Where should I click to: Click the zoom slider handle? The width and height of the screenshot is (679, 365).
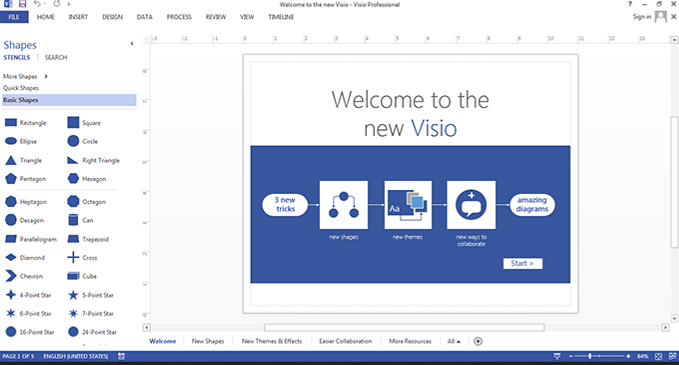[x=589, y=356]
